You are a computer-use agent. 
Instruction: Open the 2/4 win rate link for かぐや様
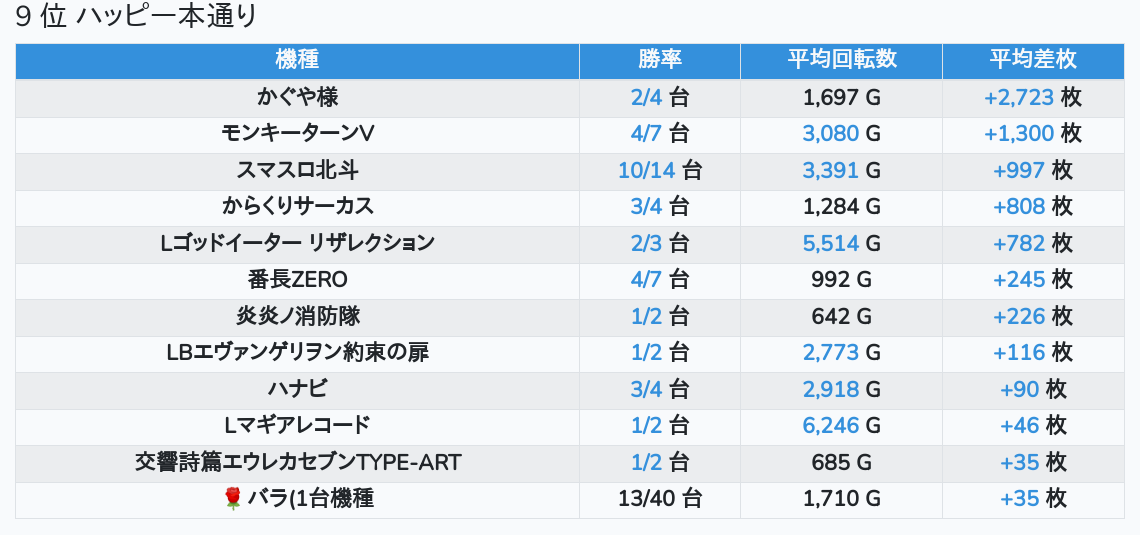[x=646, y=97]
